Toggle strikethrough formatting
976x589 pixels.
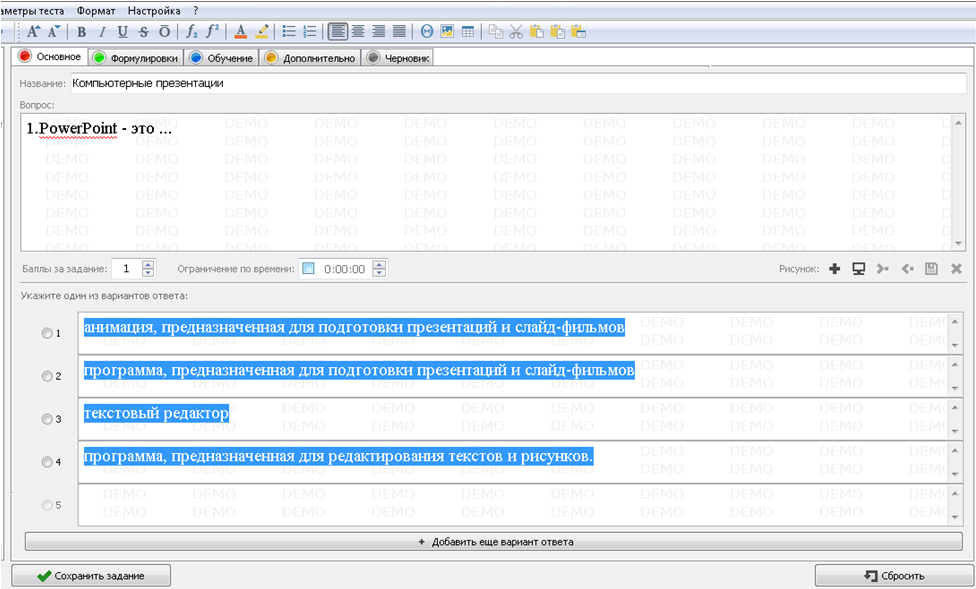point(143,32)
